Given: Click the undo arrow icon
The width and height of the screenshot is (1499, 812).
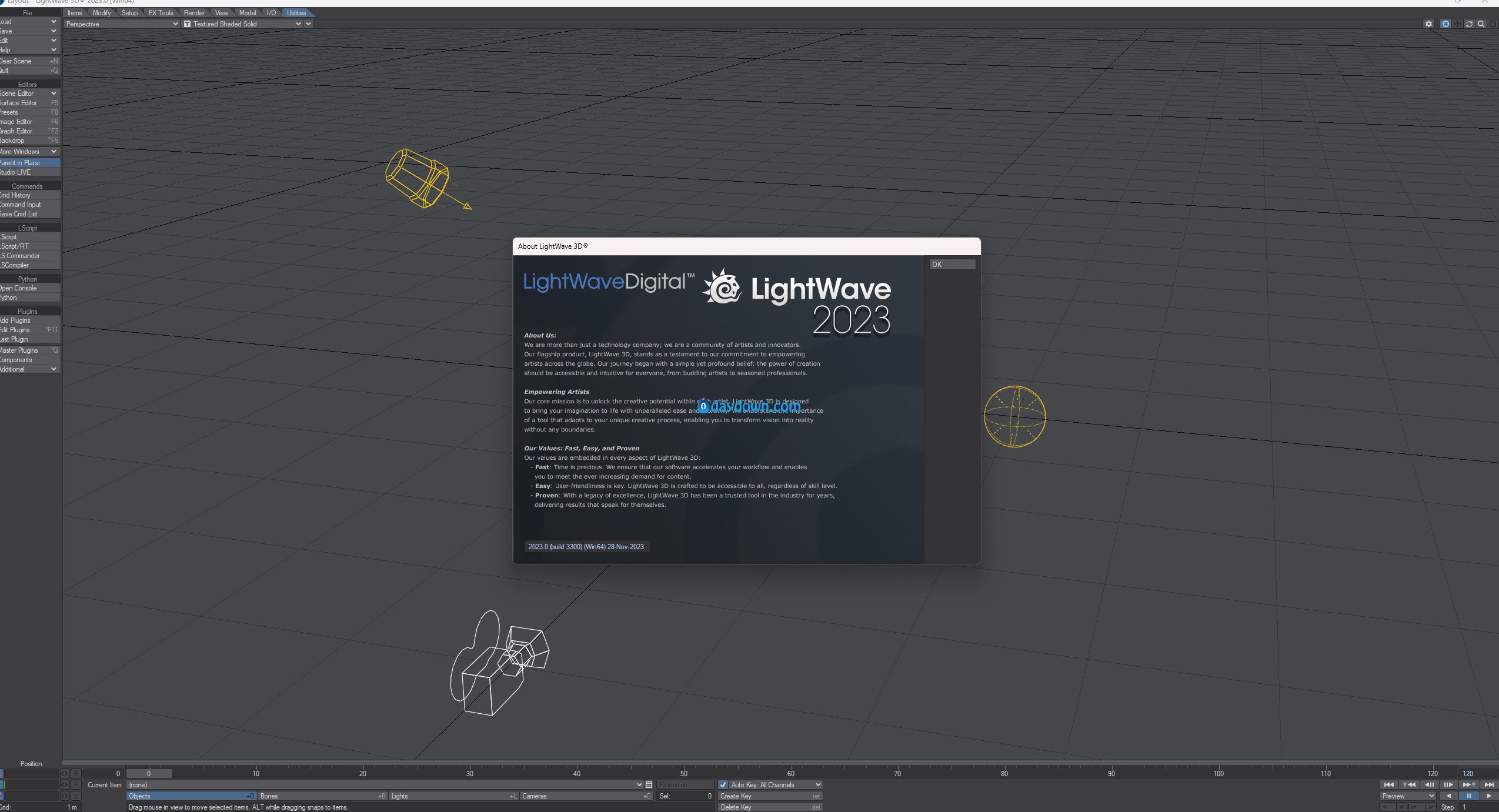Looking at the screenshot, I should coord(1387,807).
